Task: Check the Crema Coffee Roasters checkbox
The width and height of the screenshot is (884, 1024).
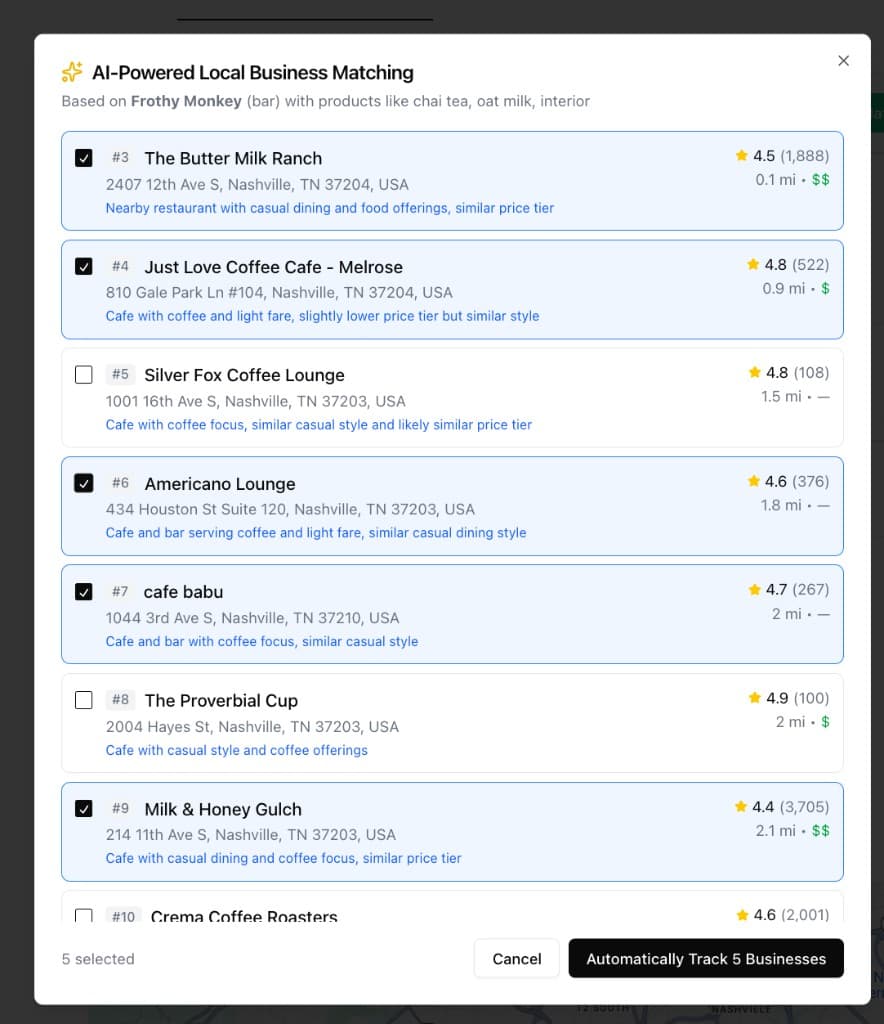Action: 84,915
